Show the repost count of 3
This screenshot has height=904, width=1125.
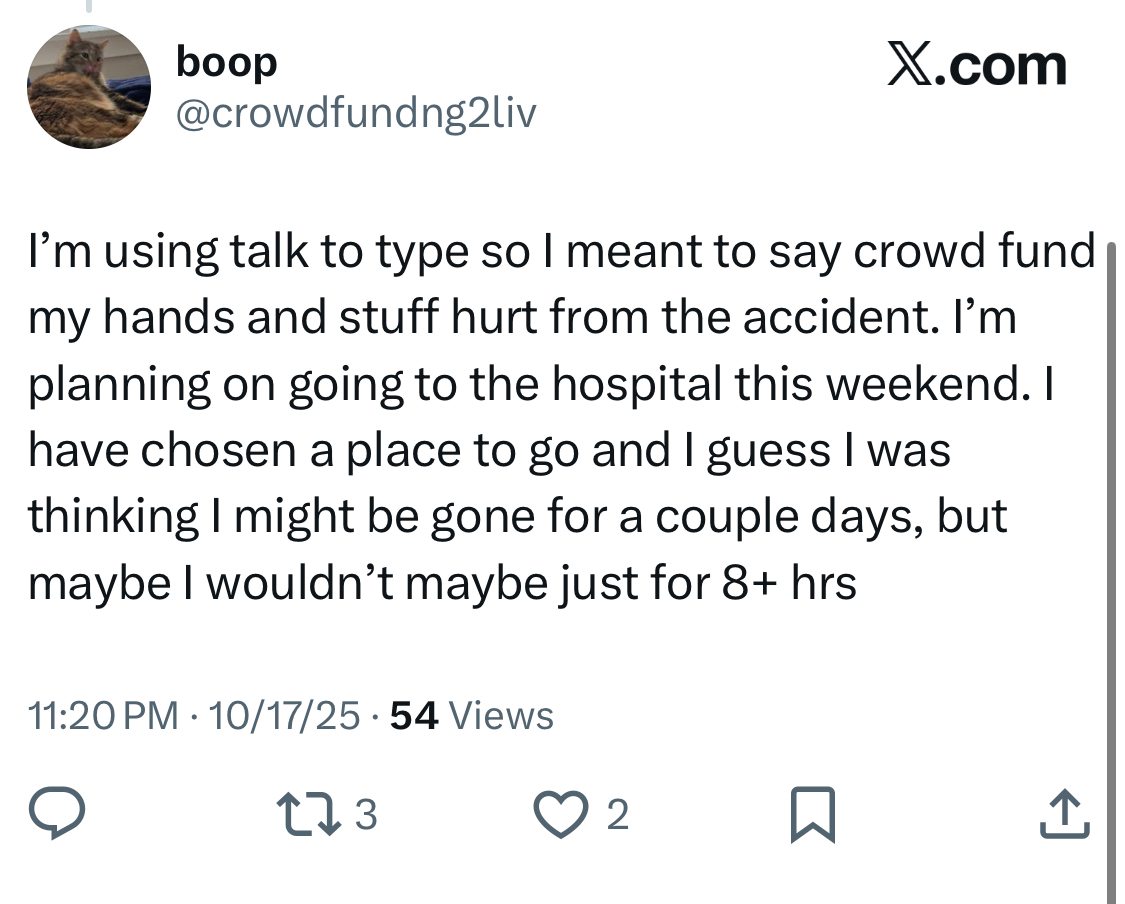click(366, 814)
